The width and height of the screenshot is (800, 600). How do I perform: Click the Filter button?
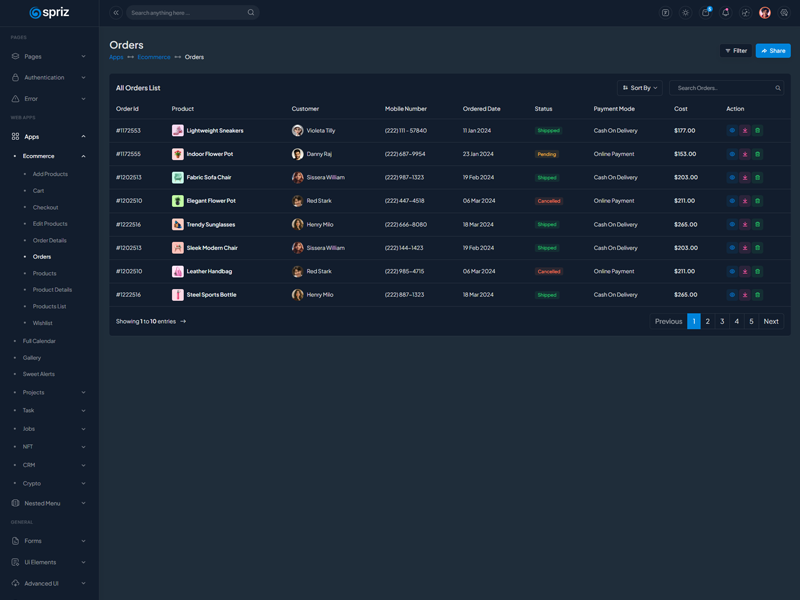[736, 50]
